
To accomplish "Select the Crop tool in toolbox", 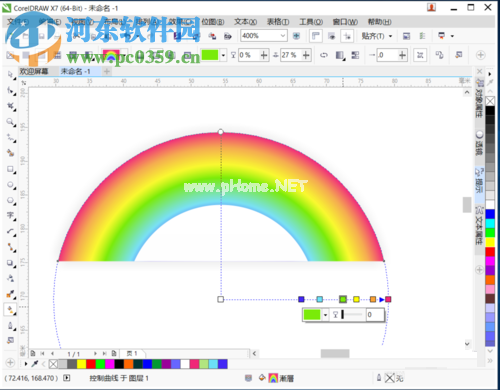I will (11, 106).
